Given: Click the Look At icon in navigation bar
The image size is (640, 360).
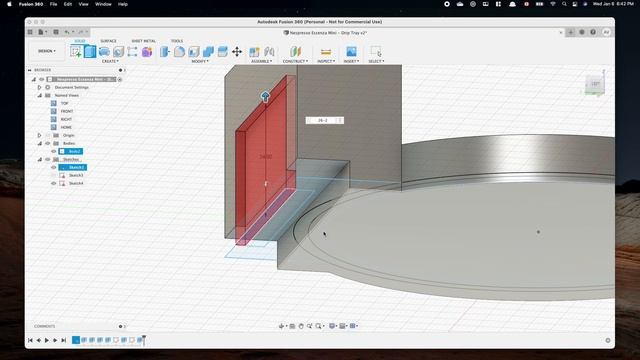Looking at the screenshot, I should click(292, 326).
